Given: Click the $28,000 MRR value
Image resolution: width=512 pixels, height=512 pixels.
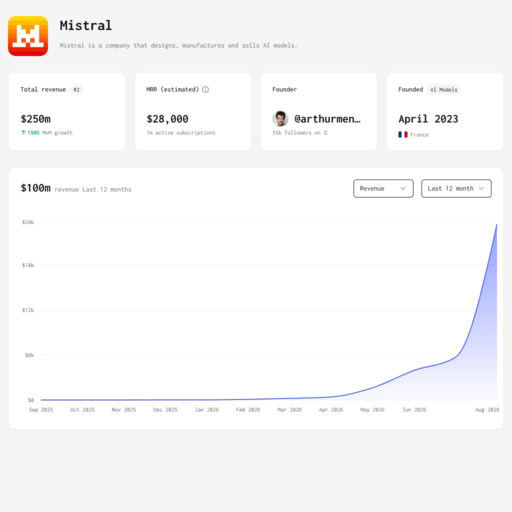Looking at the screenshot, I should tap(167, 119).
